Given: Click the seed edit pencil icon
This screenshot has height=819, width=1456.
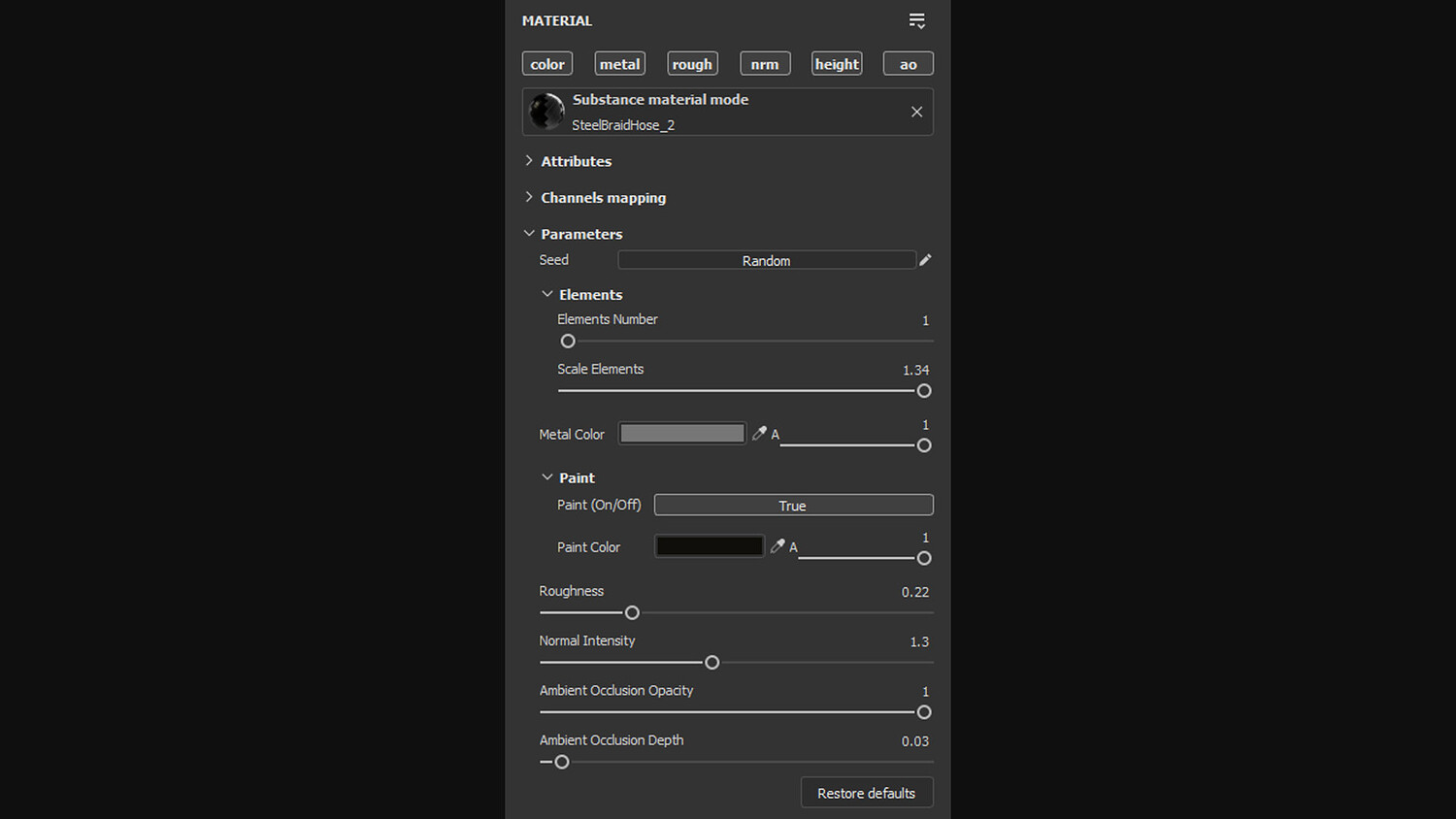Looking at the screenshot, I should [925, 260].
